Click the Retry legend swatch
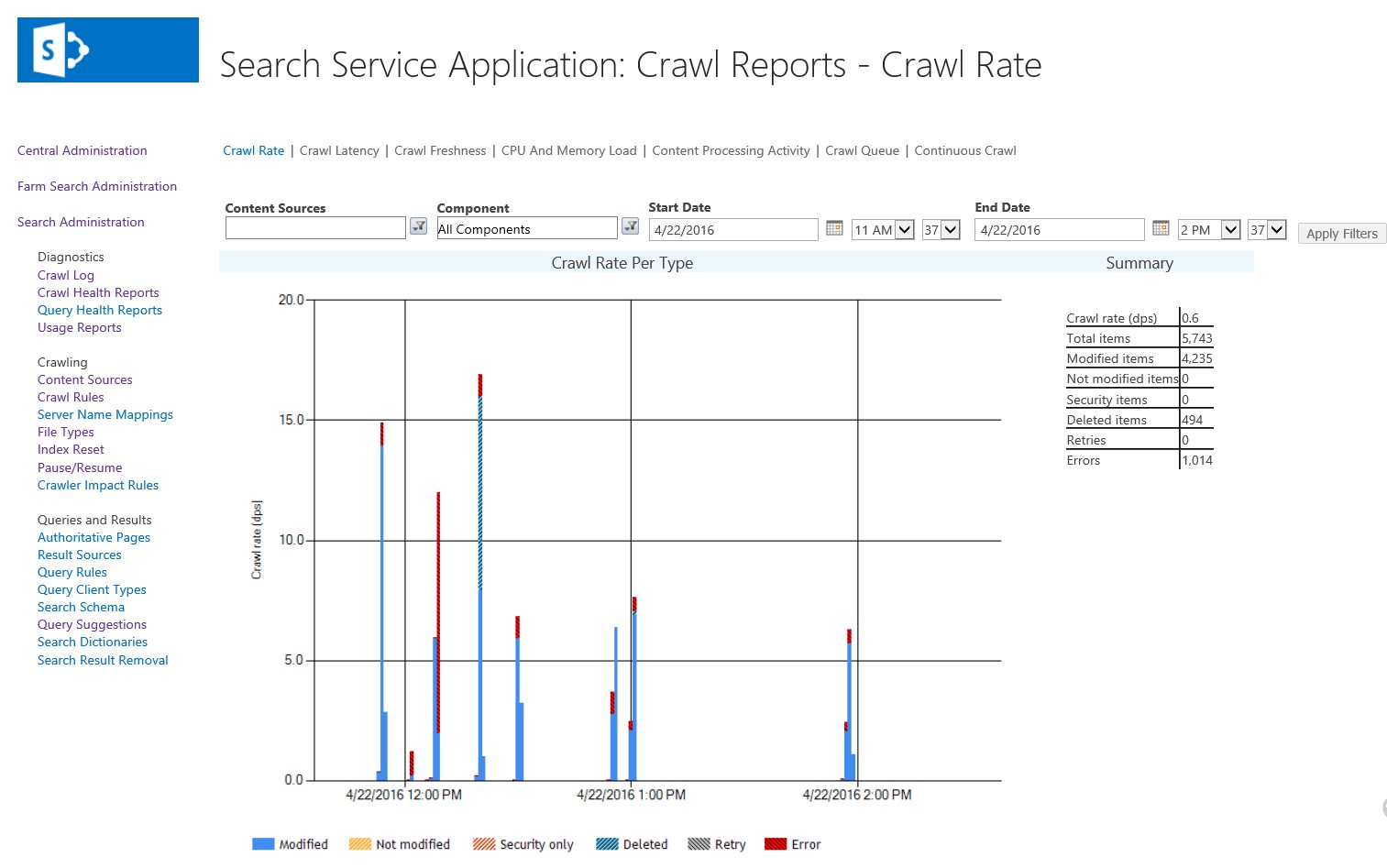Screen dimensions: 1387x868 [699, 844]
